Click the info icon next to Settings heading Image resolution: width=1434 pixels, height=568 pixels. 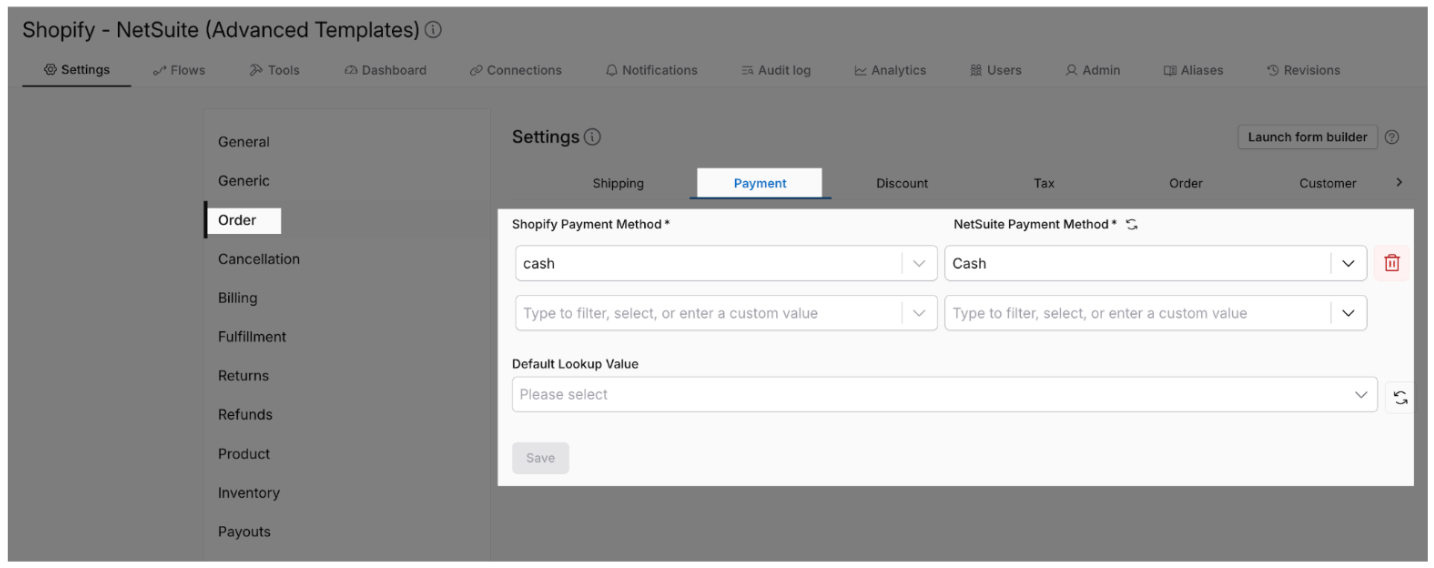point(592,137)
